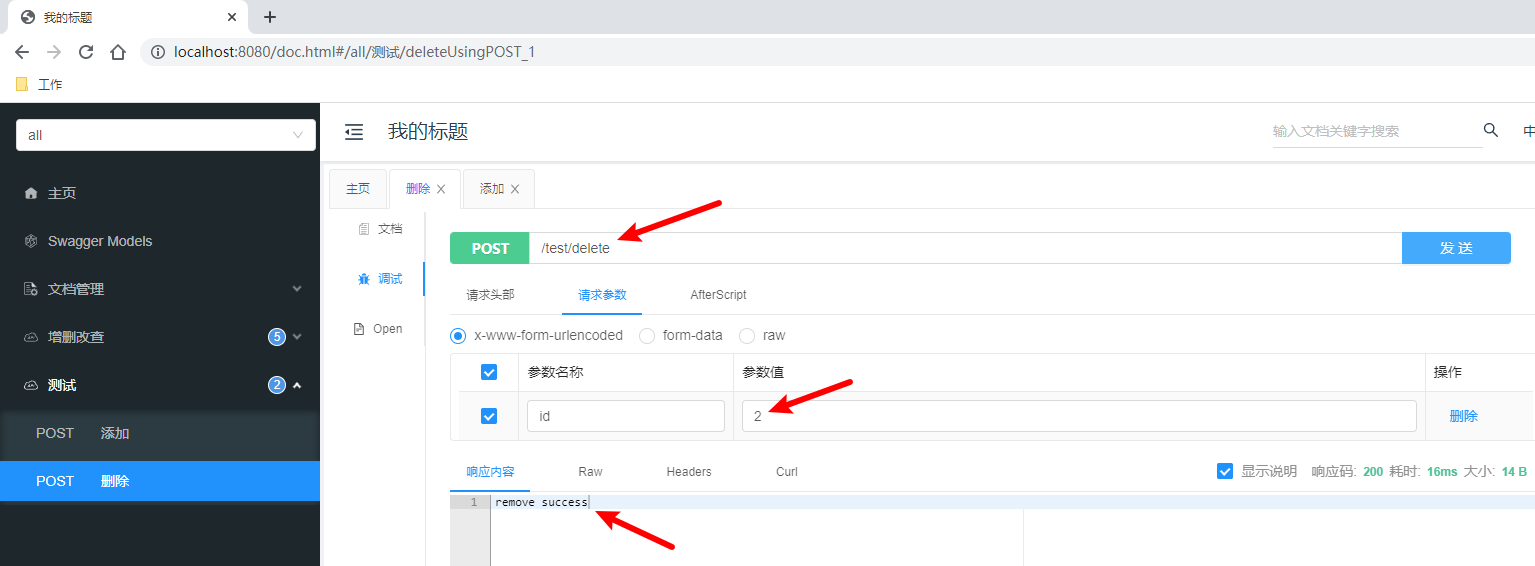Open the 请求参数 tab
Viewport: 1535px width, 566px height.
coord(602,295)
